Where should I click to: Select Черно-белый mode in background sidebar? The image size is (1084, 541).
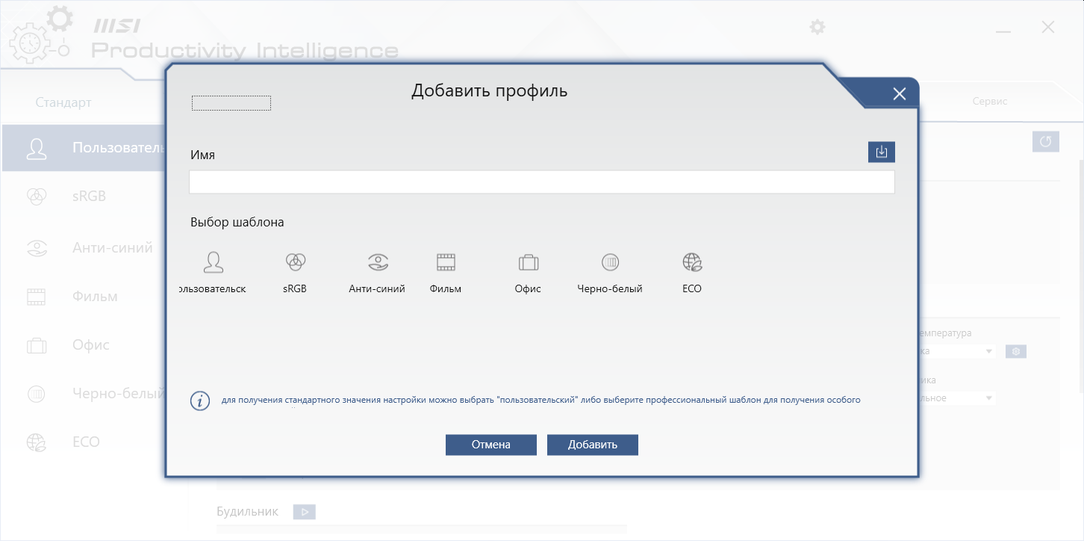(x=83, y=394)
